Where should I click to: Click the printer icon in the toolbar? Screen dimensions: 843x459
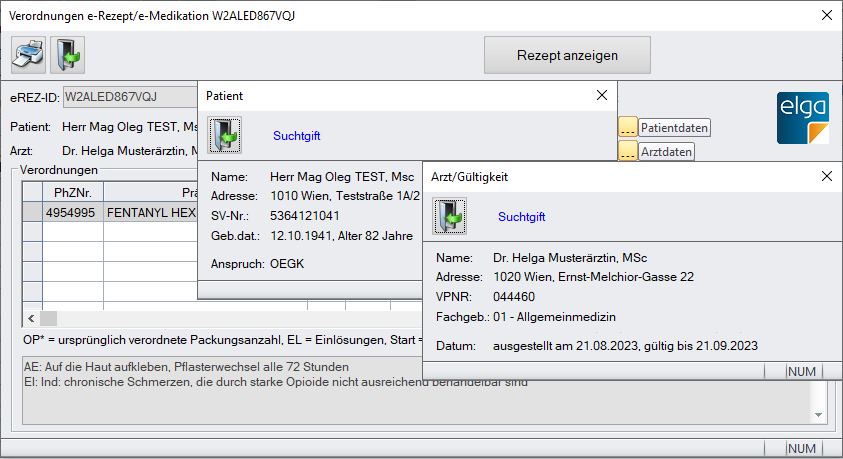click(28, 53)
